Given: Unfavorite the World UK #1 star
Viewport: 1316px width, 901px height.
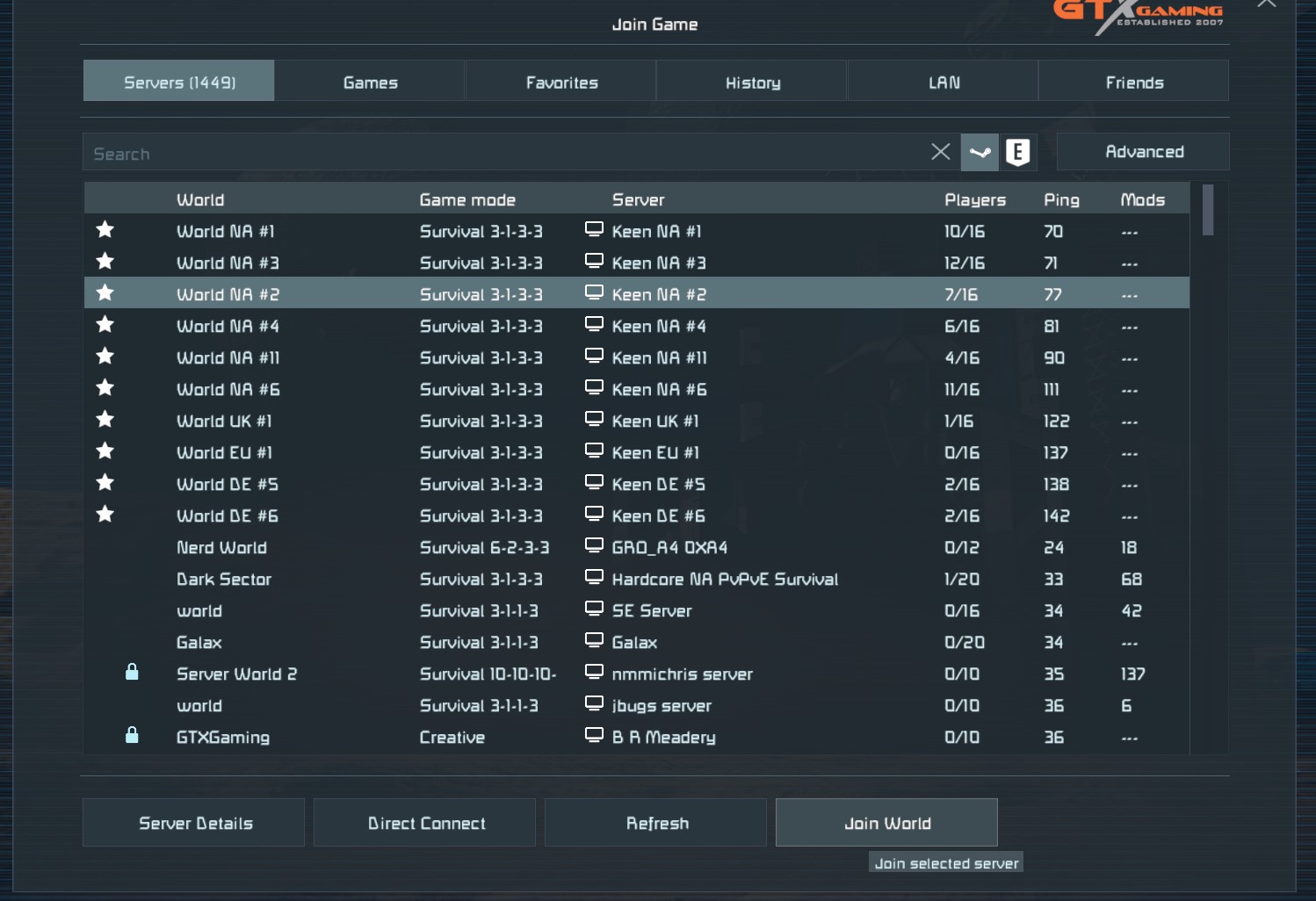Looking at the screenshot, I should click(x=105, y=420).
